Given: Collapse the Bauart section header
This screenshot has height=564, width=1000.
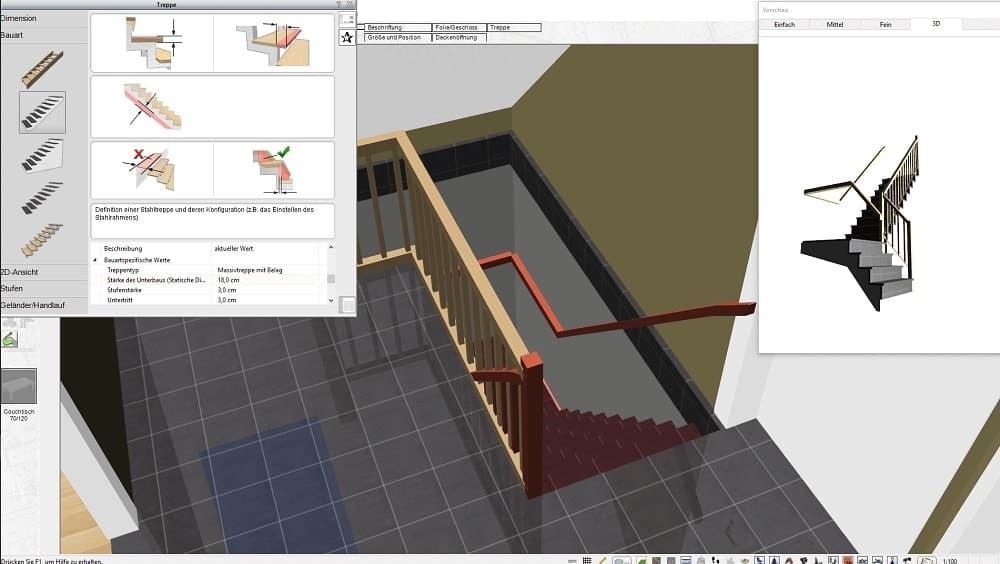Looking at the screenshot, I should [x=43, y=35].
